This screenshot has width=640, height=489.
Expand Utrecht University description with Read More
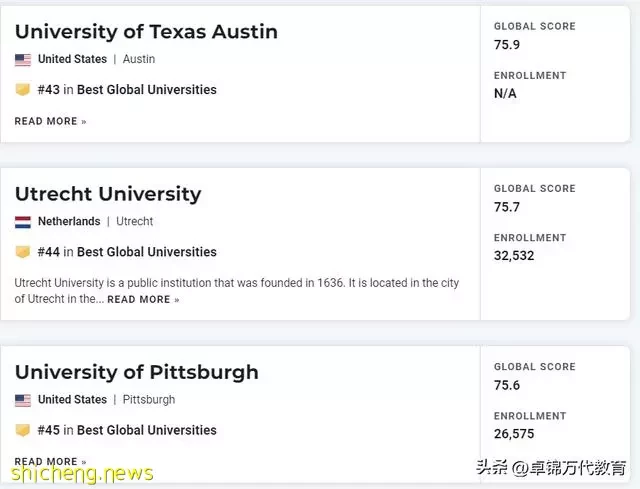click(143, 300)
